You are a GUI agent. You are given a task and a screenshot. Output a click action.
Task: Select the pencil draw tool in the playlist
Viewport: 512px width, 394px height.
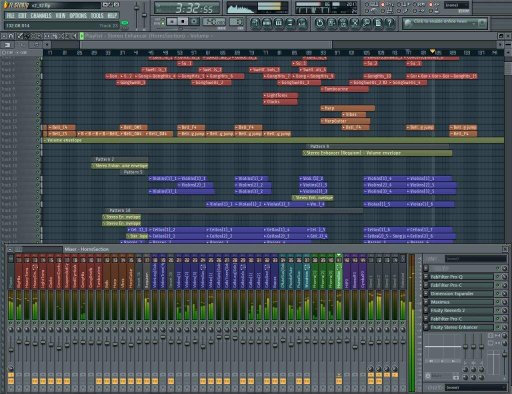[x=20, y=36]
